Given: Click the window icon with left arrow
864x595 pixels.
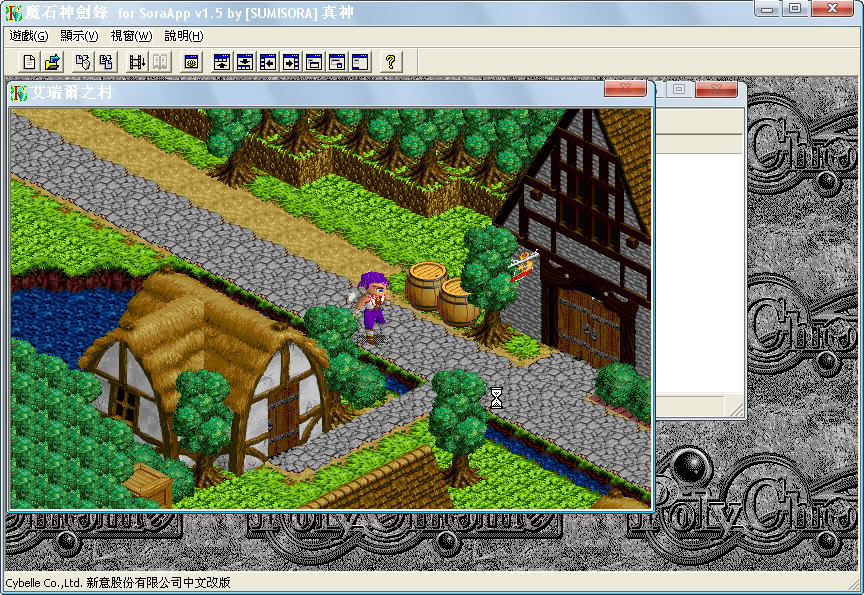Looking at the screenshot, I should 268,62.
